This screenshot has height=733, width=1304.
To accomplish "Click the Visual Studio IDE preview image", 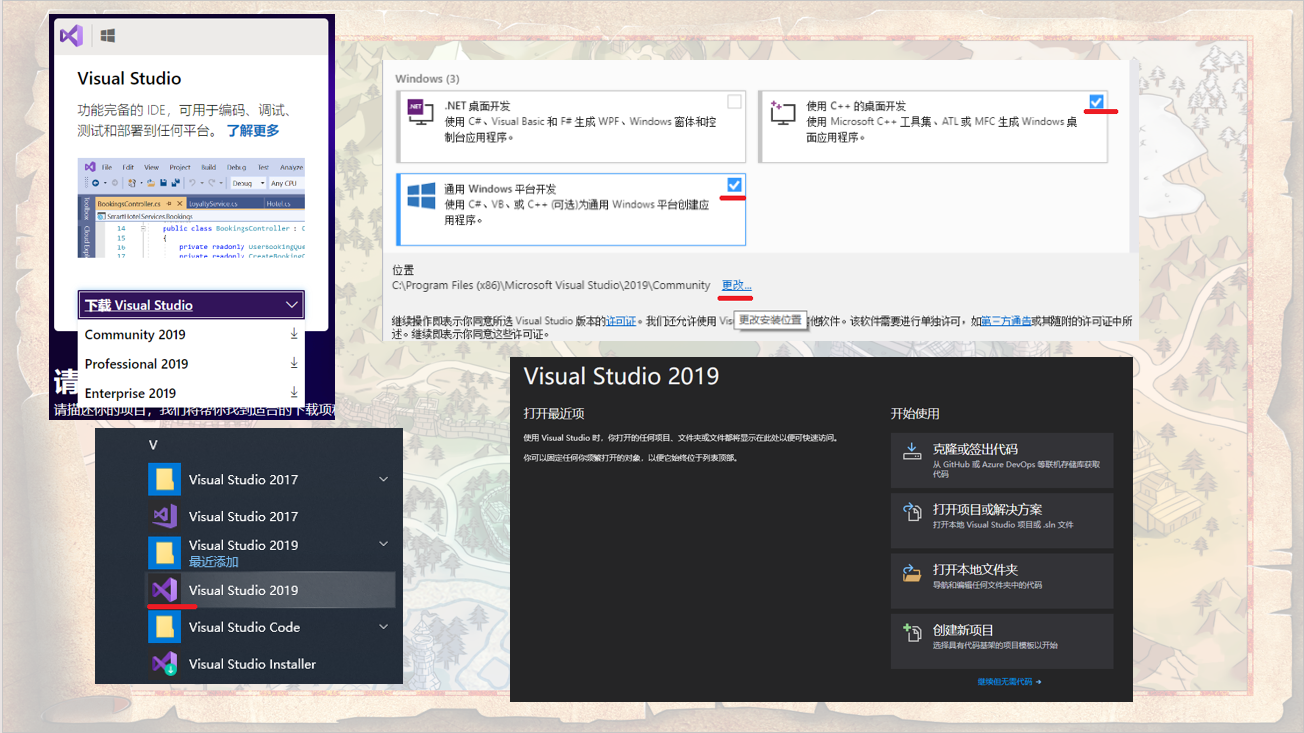I will 191,208.
